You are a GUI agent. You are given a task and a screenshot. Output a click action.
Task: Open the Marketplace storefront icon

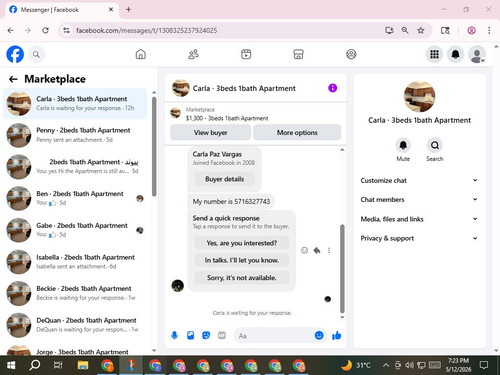click(x=298, y=54)
